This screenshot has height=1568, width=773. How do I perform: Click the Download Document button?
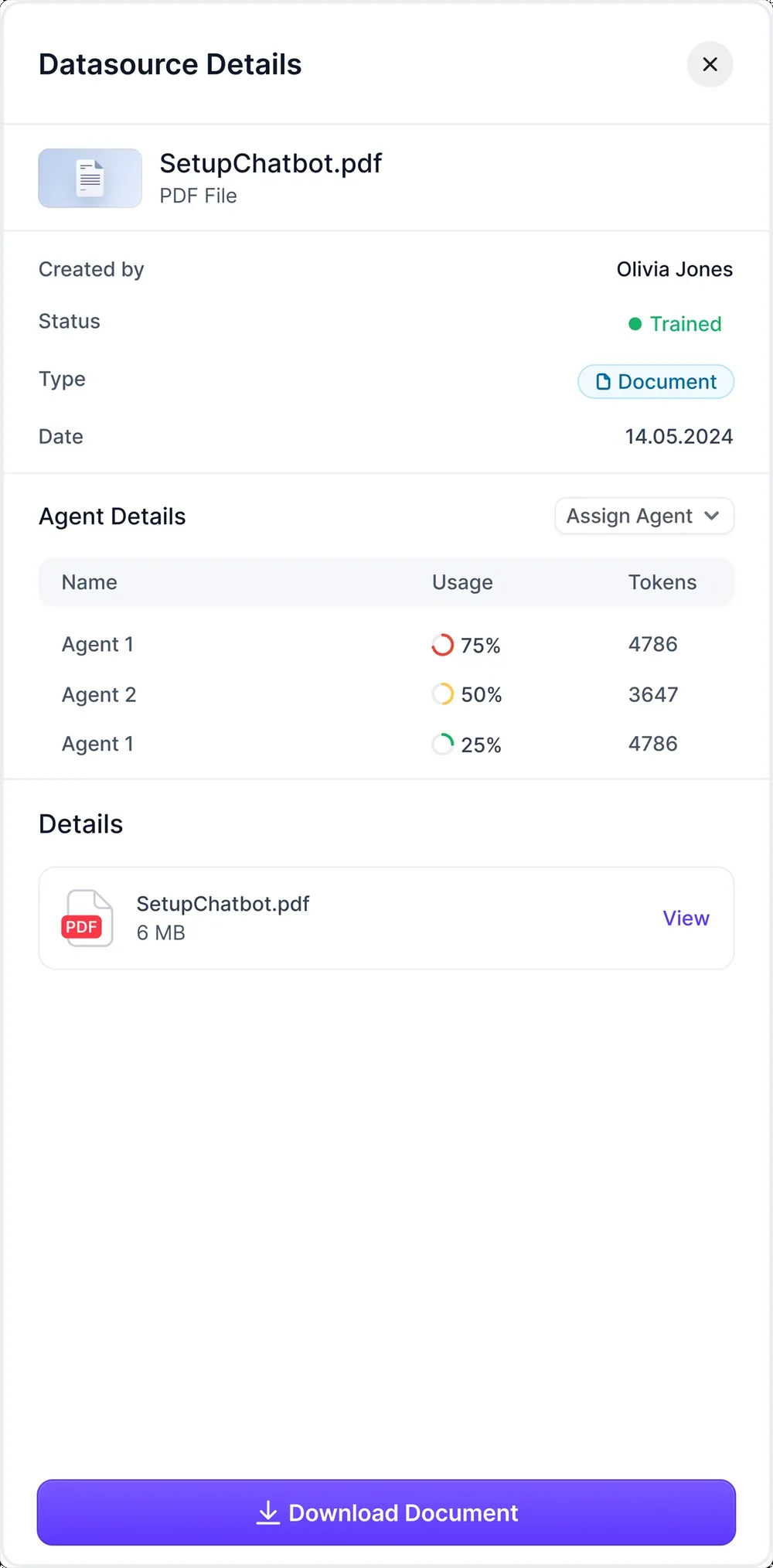click(386, 1512)
